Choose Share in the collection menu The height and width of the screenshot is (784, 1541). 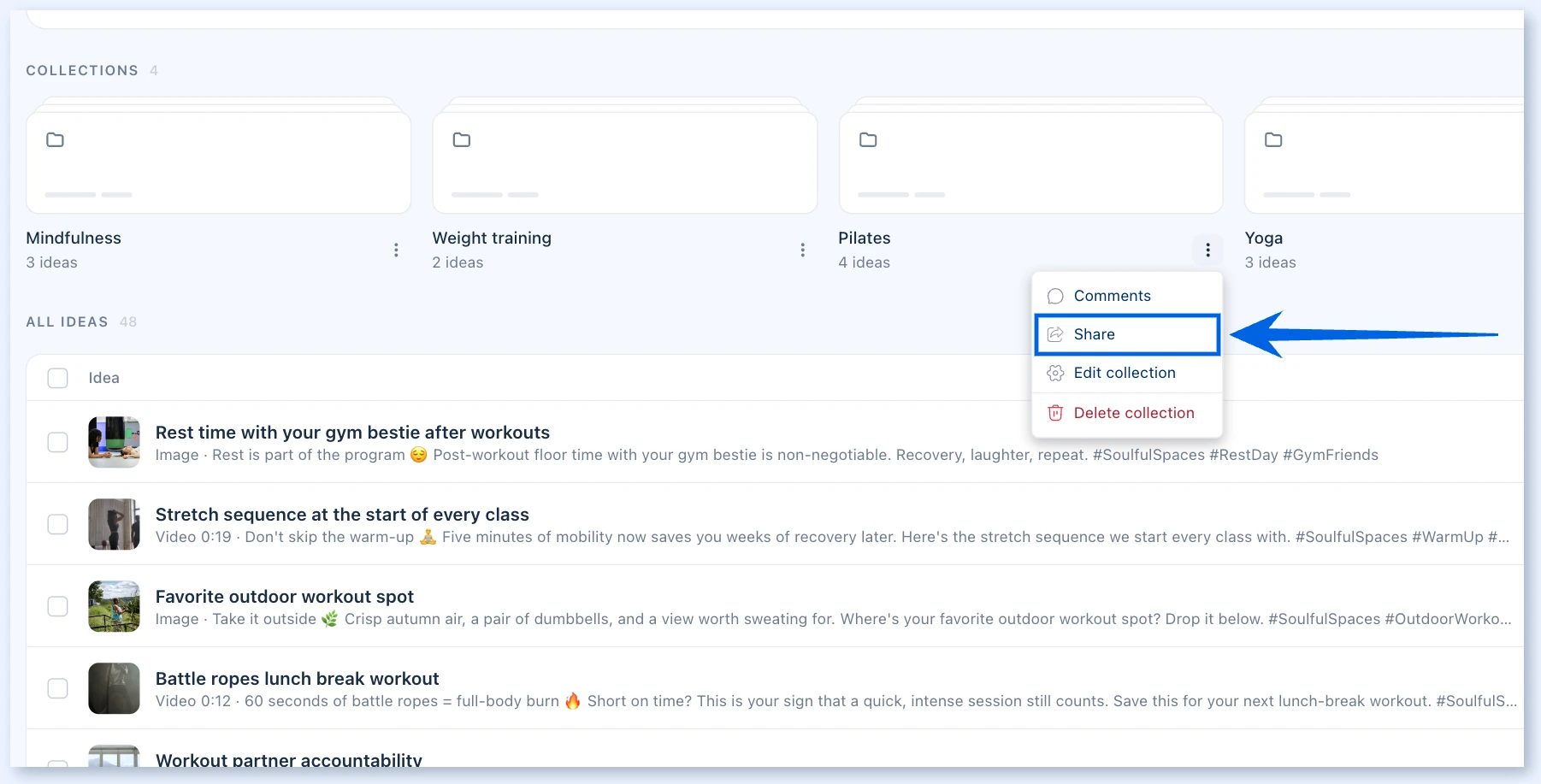pyautogui.click(x=1127, y=334)
